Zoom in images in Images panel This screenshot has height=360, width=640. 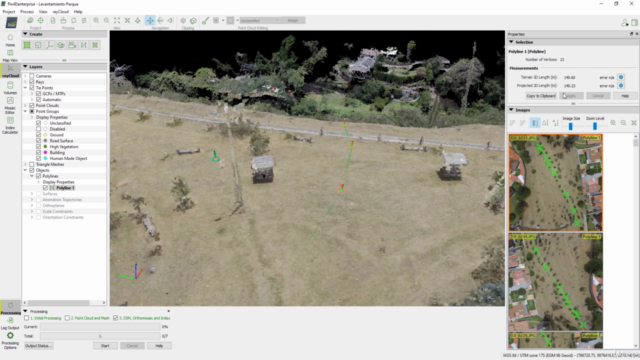pos(613,123)
